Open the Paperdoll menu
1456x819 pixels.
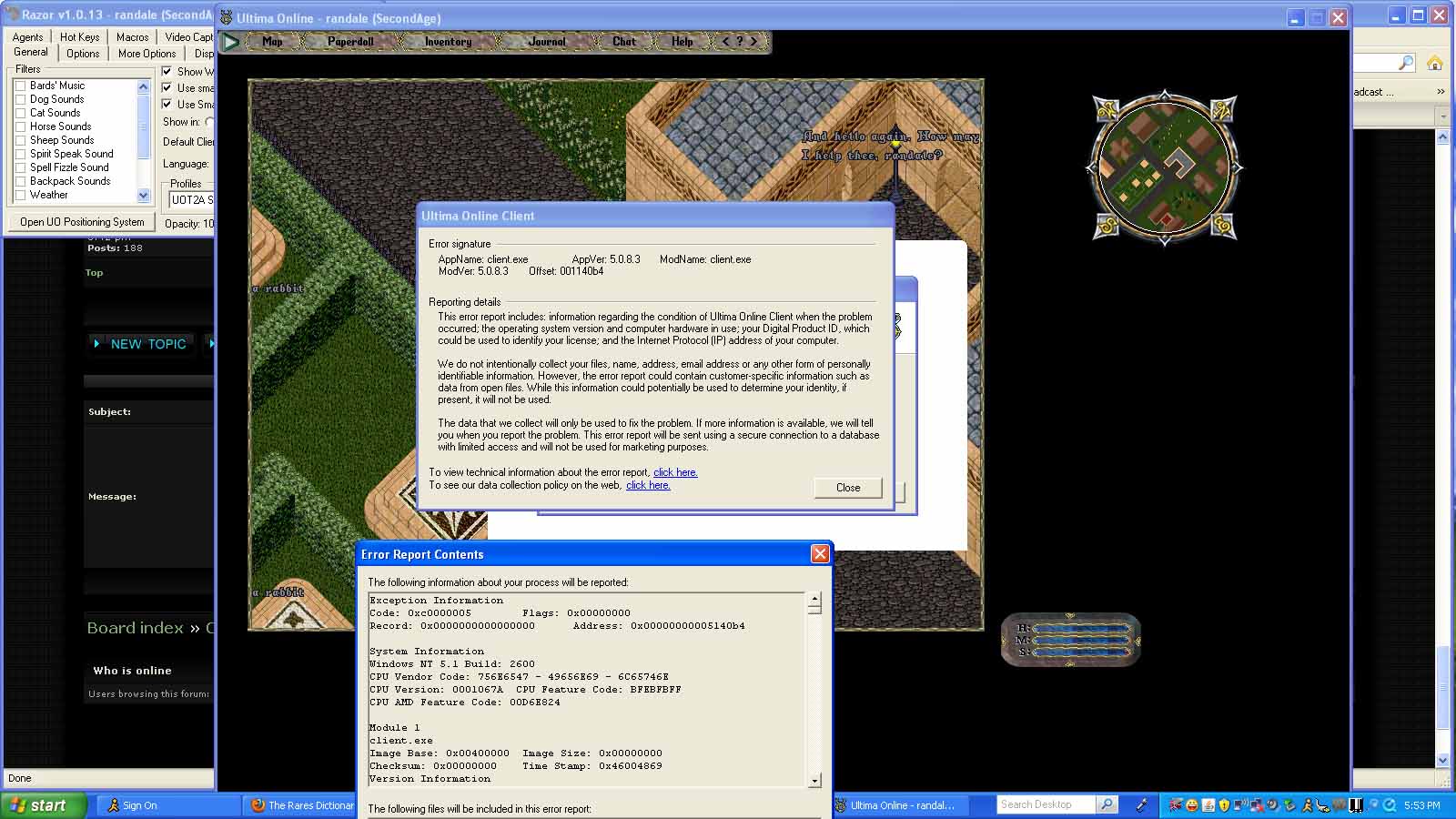point(350,42)
